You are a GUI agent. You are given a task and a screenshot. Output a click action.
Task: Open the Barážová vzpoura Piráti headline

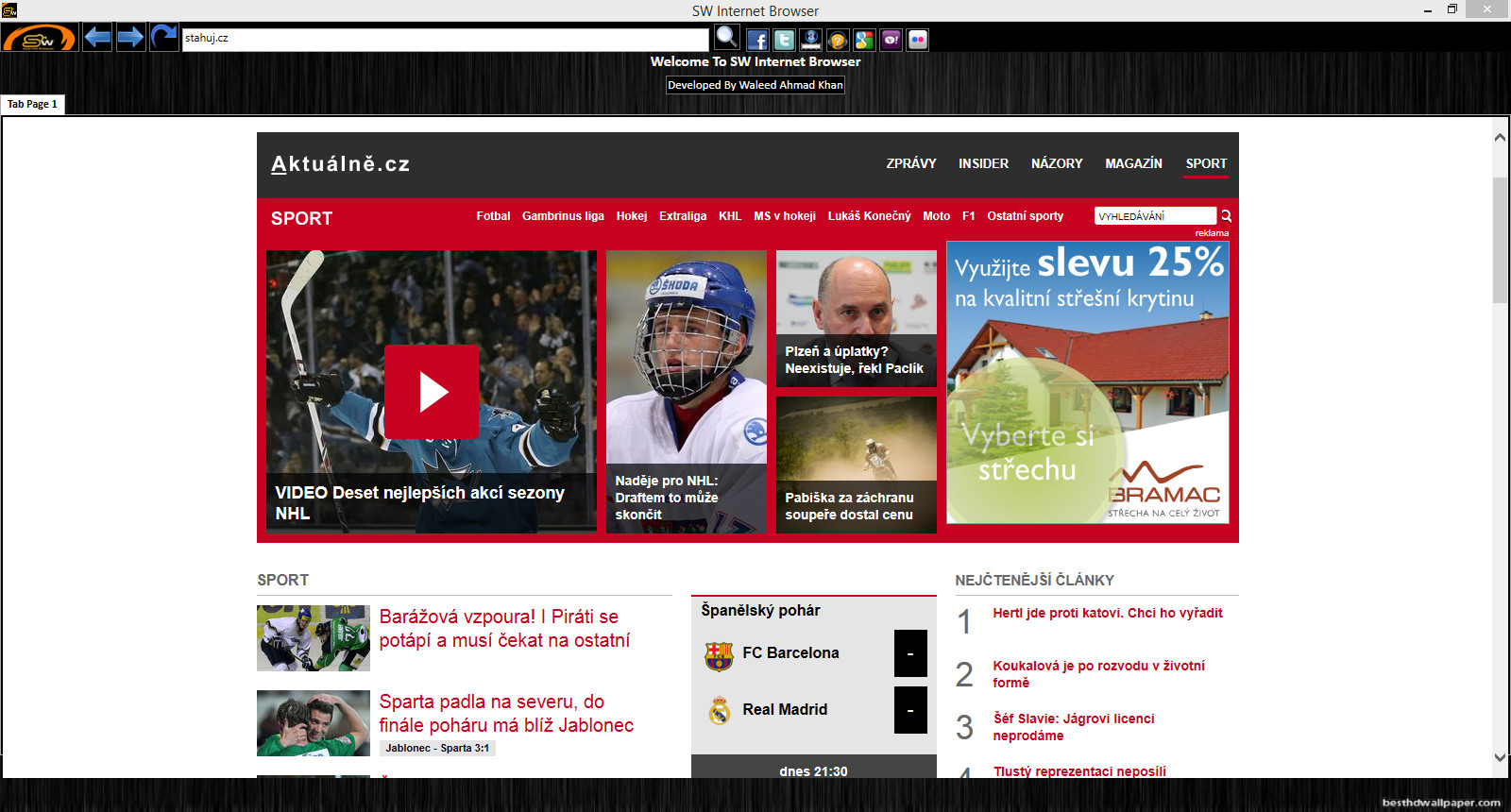504,629
